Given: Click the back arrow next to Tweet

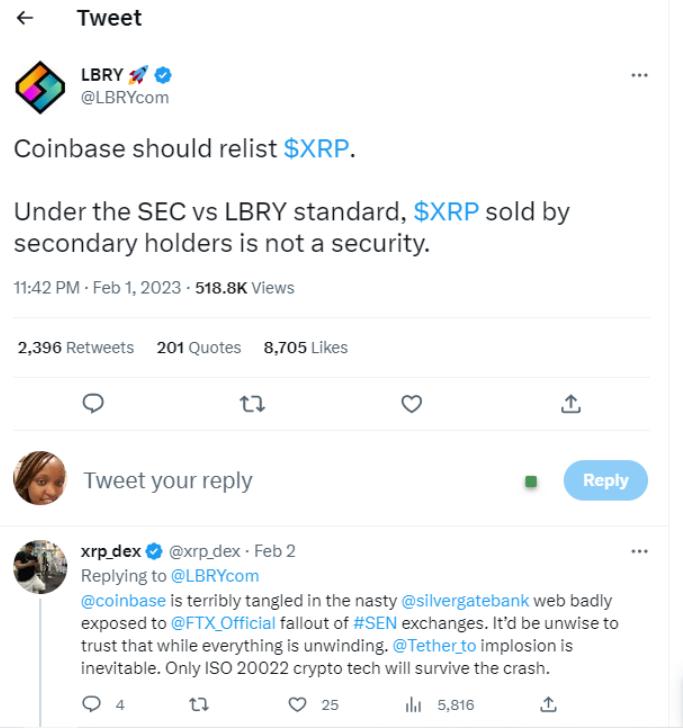Looking at the screenshot, I should point(27,18).
